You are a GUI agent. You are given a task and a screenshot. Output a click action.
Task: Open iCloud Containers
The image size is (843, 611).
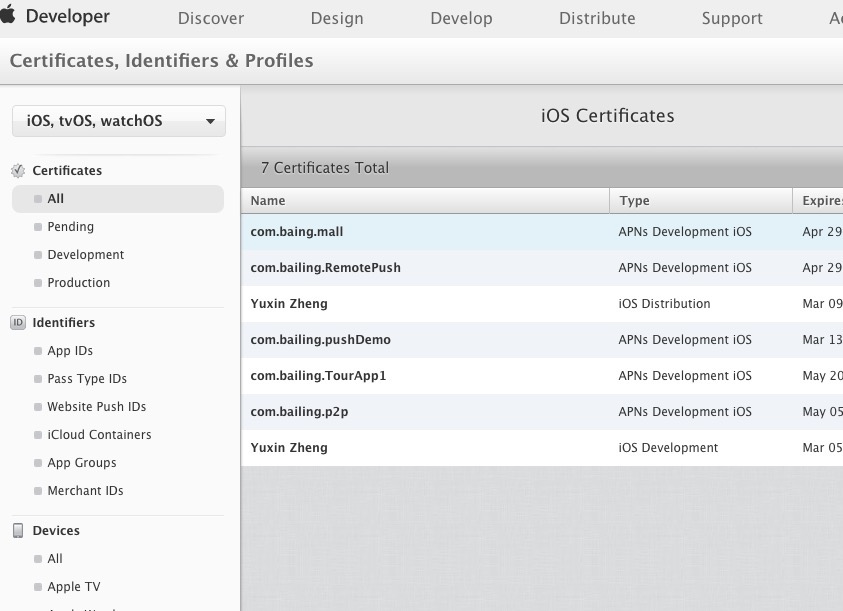(99, 435)
